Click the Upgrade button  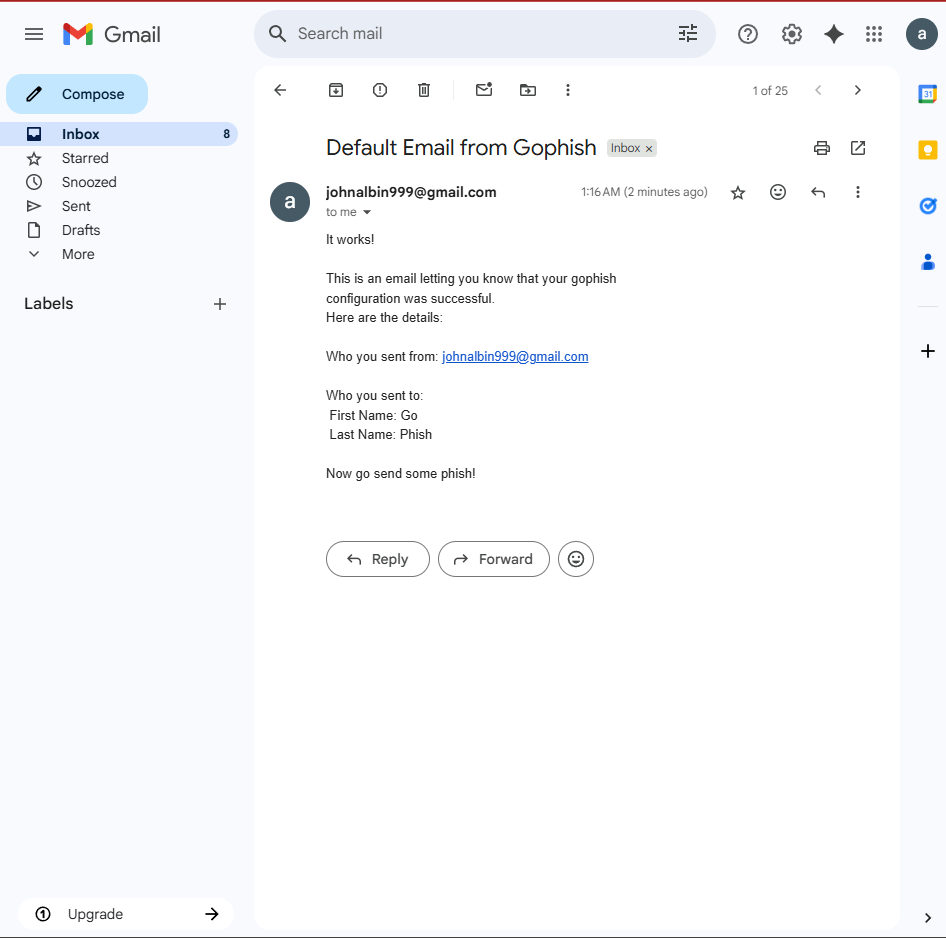126,914
